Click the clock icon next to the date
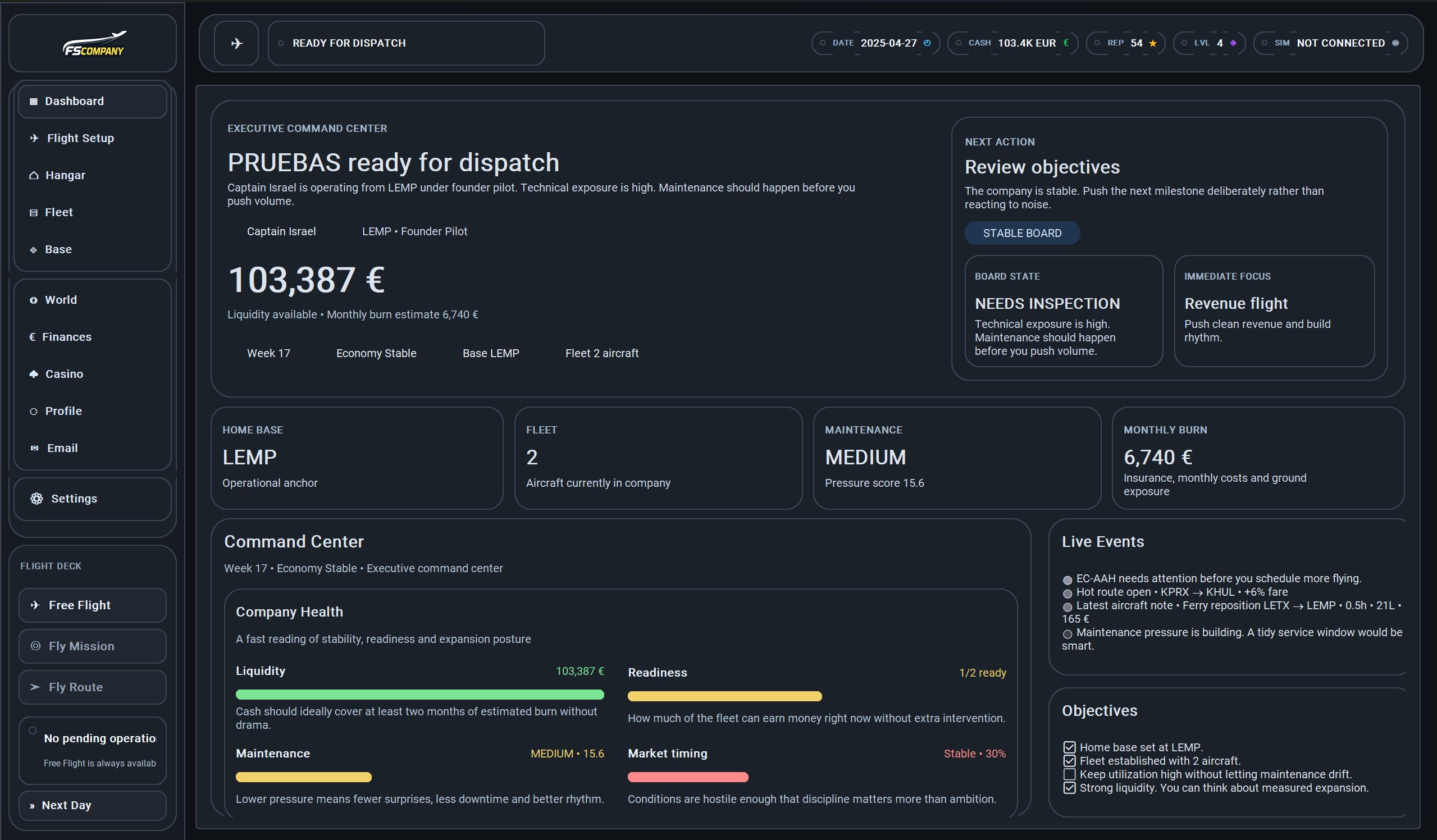The height and width of the screenshot is (840, 1437). (x=927, y=43)
